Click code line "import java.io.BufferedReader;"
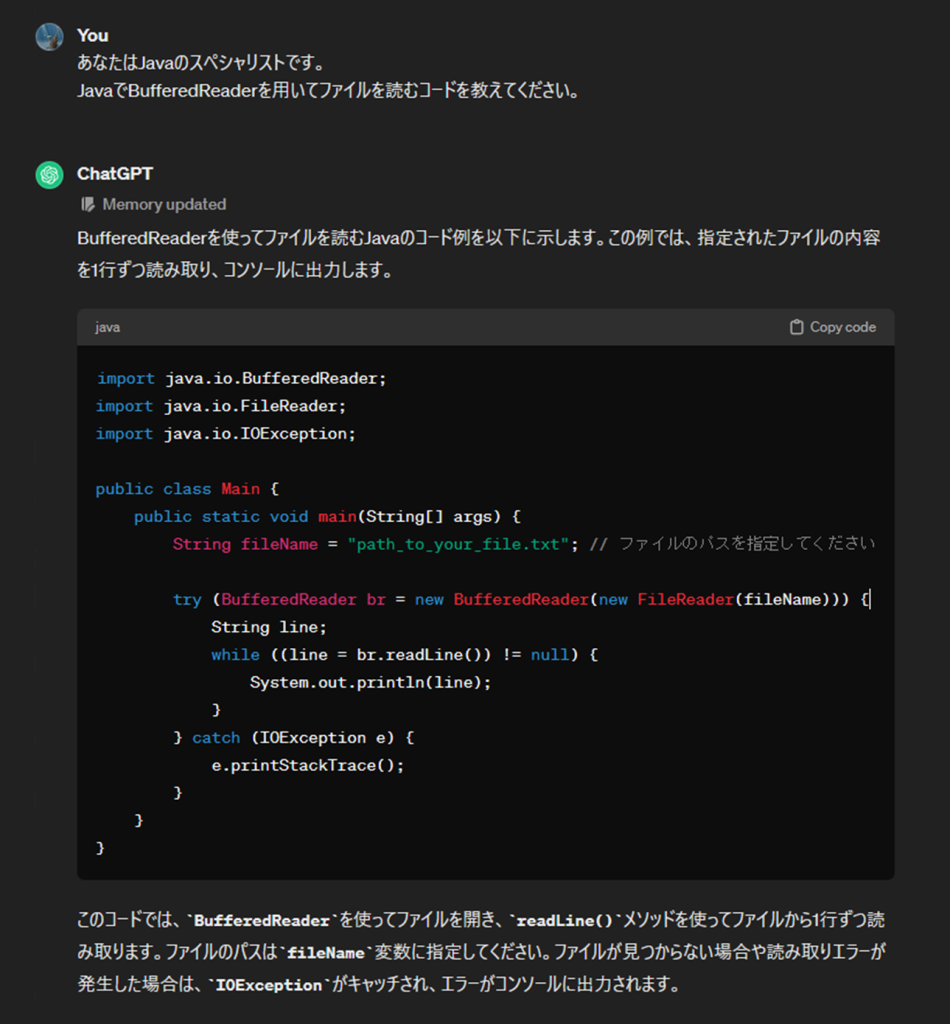950x1024 pixels. (242, 379)
